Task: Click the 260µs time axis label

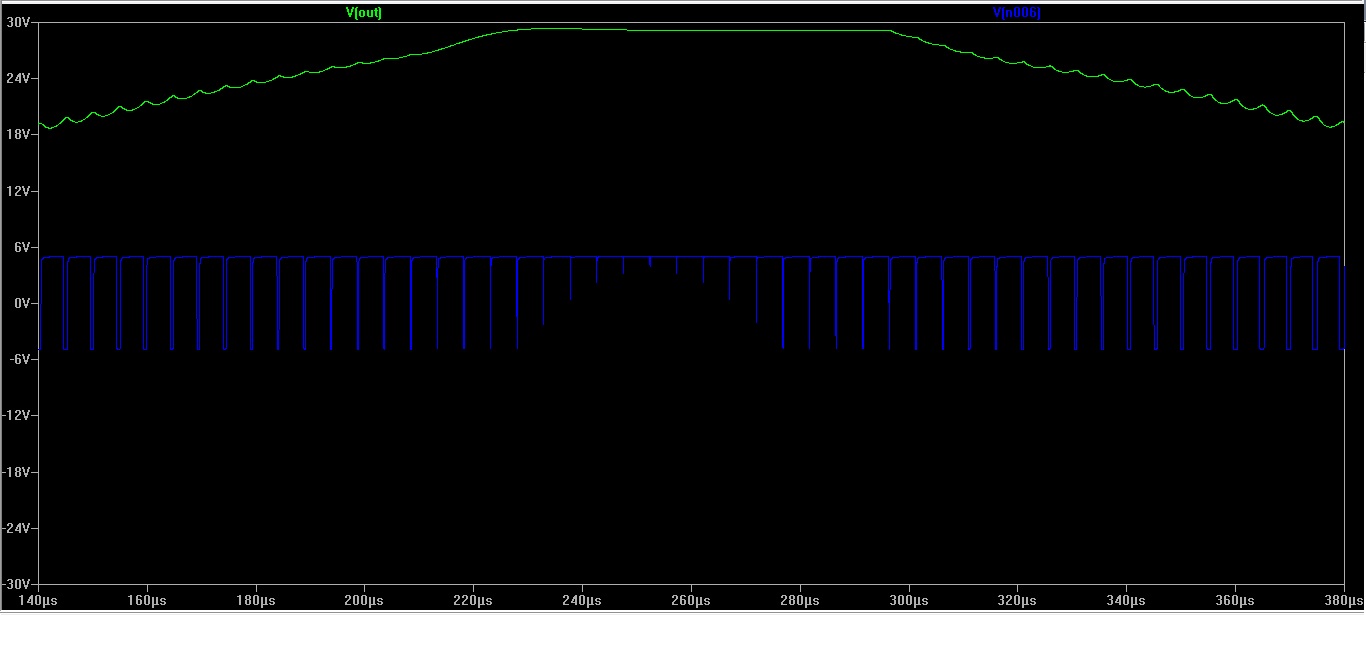Action: (691, 600)
